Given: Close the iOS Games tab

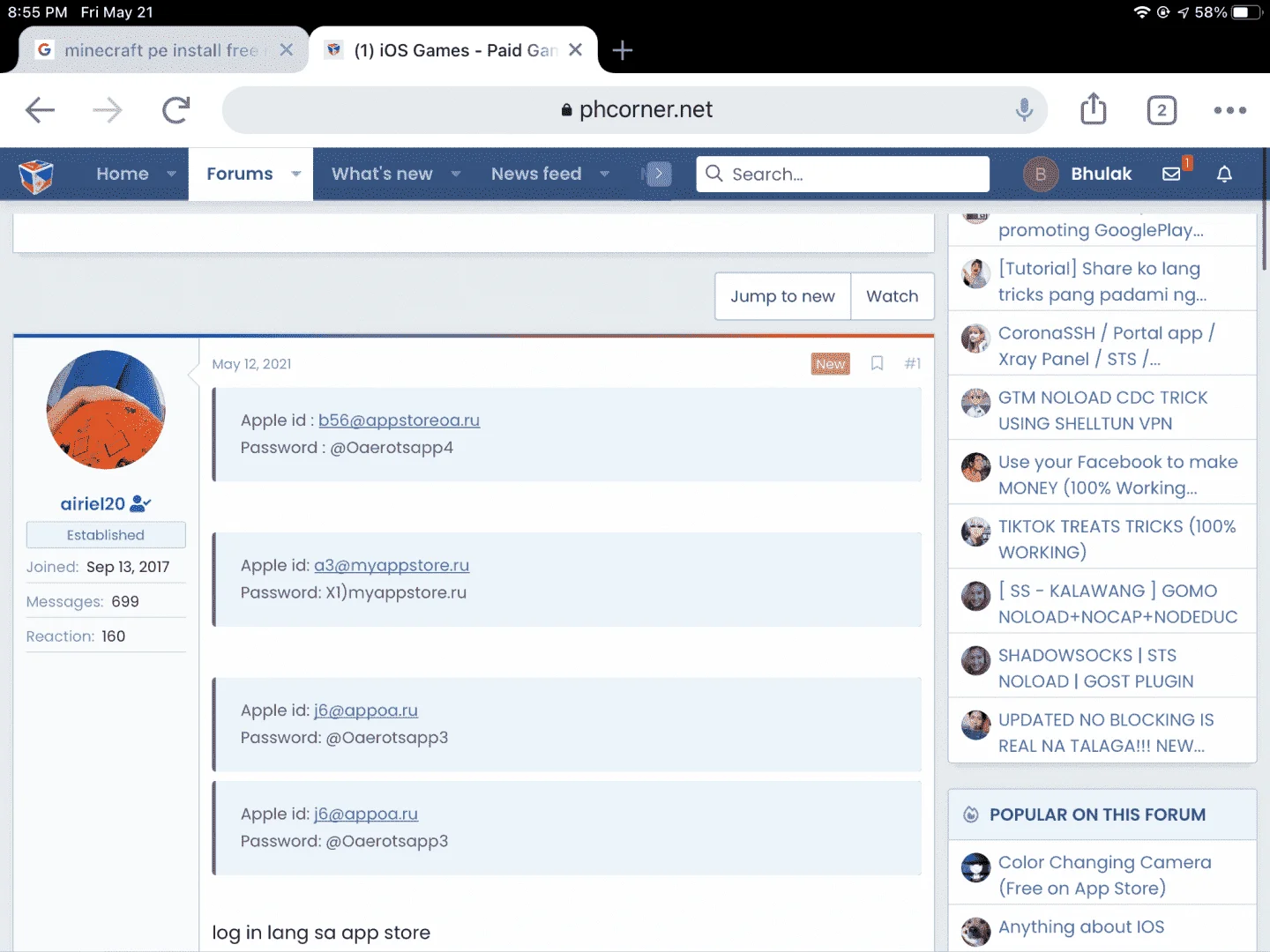Looking at the screenshot, I should pos(575,50).
